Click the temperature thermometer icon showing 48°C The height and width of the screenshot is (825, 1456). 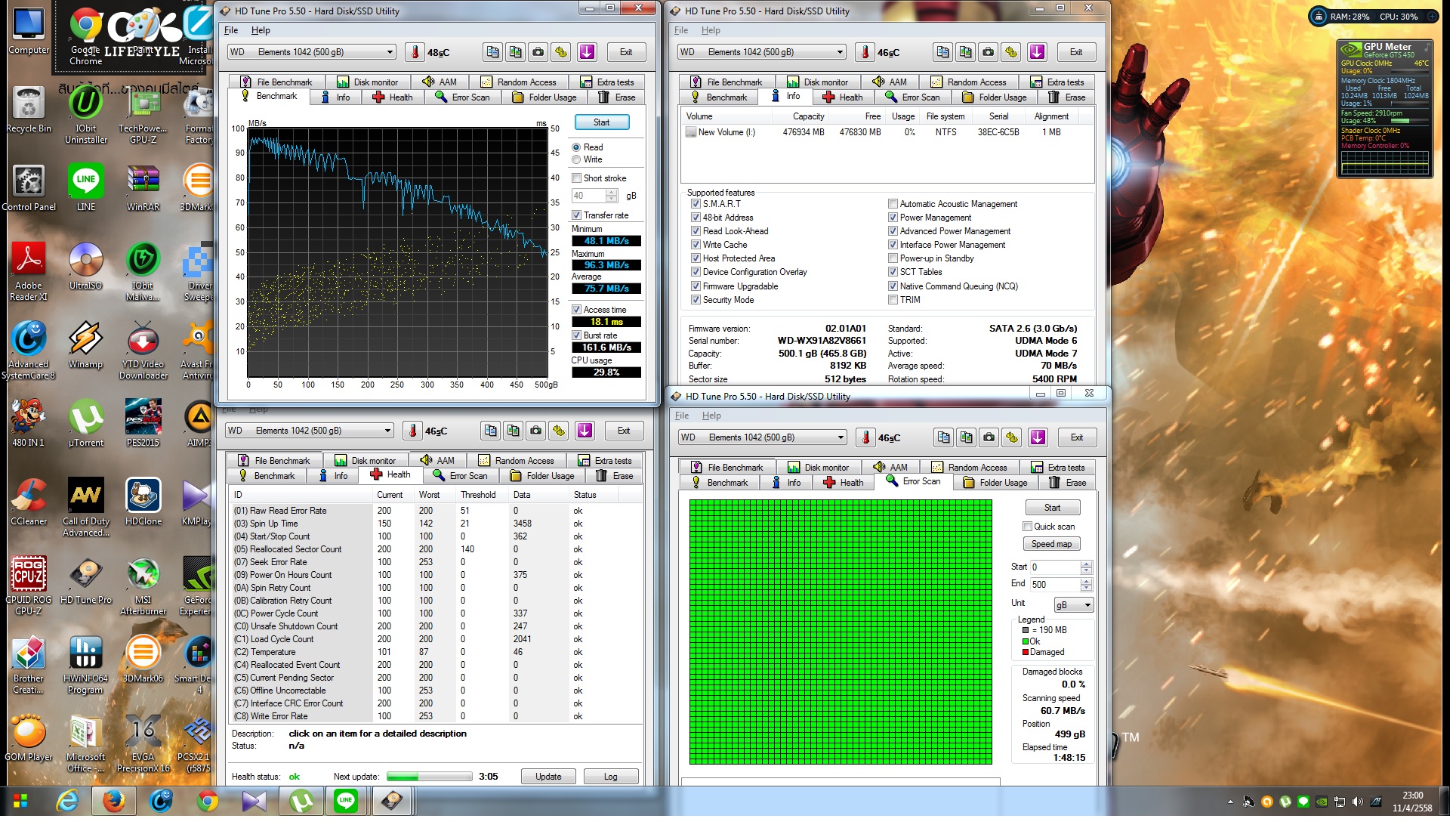point(416,52)
